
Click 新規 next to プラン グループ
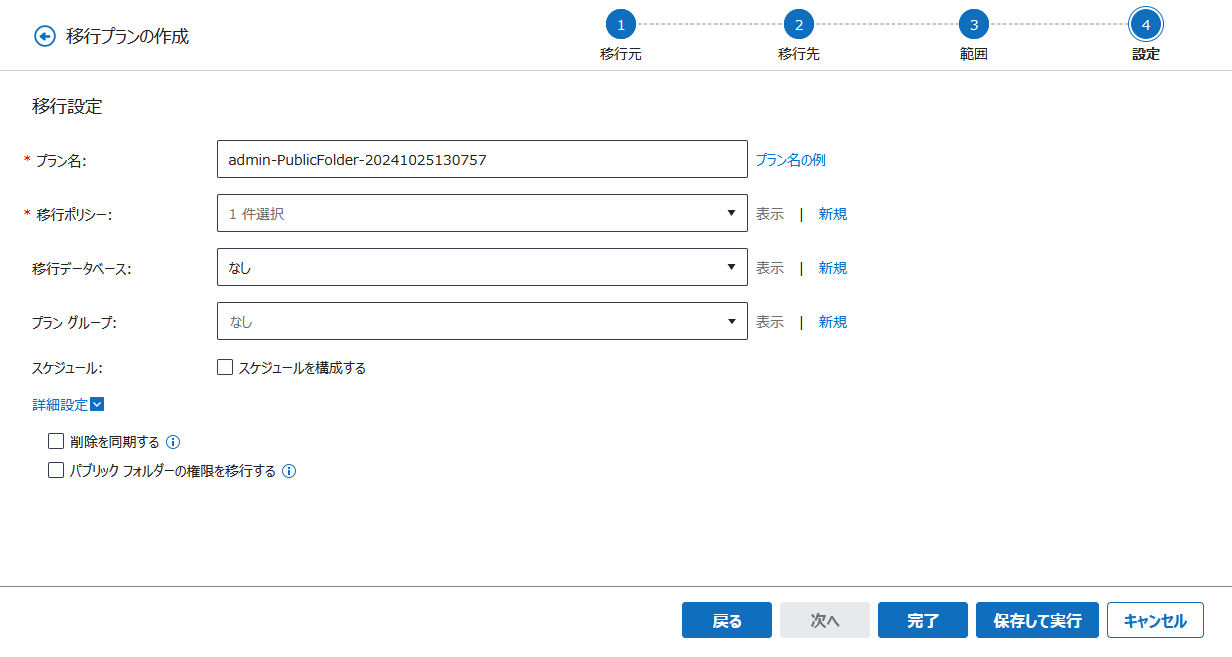(833, 322)
